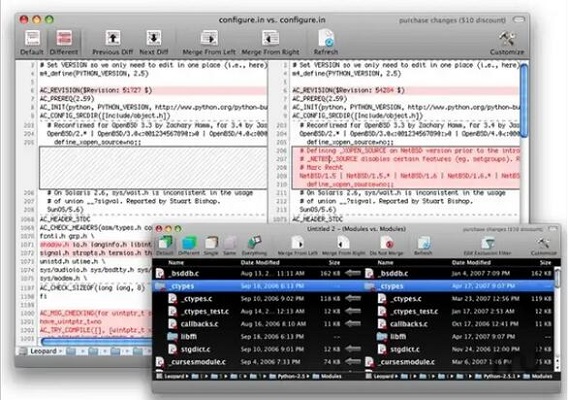Click right pane vertical scrollbar in configure.in
Image resolution: width=568 pixels, height=400 pixels.
click(524, 100)
